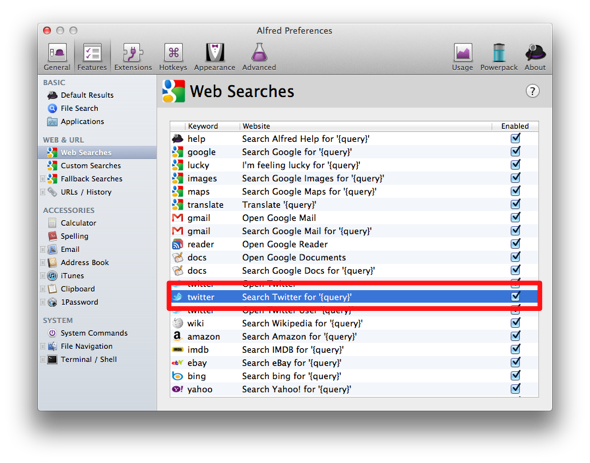Toggle the maps search checkbox

tap(515, 191)
